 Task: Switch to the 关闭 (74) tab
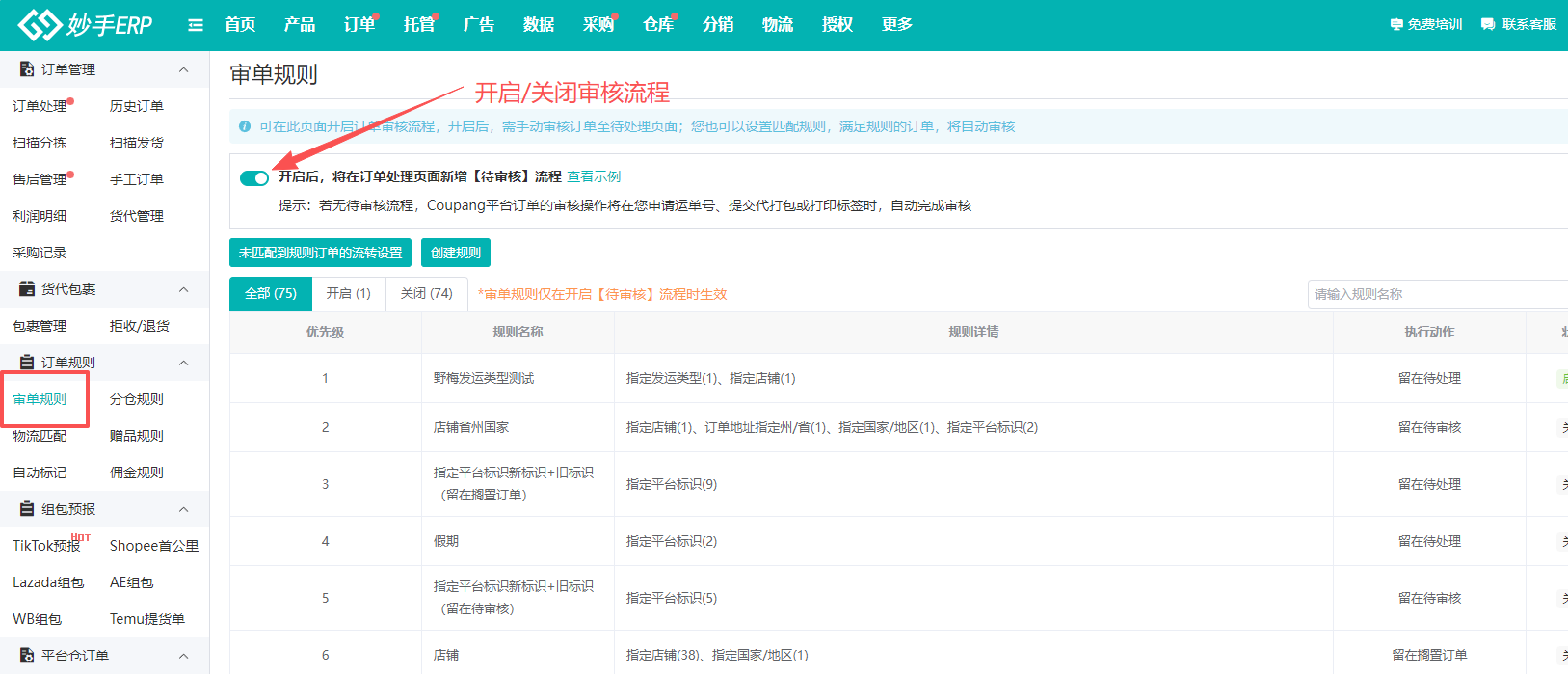coord(426,294)
